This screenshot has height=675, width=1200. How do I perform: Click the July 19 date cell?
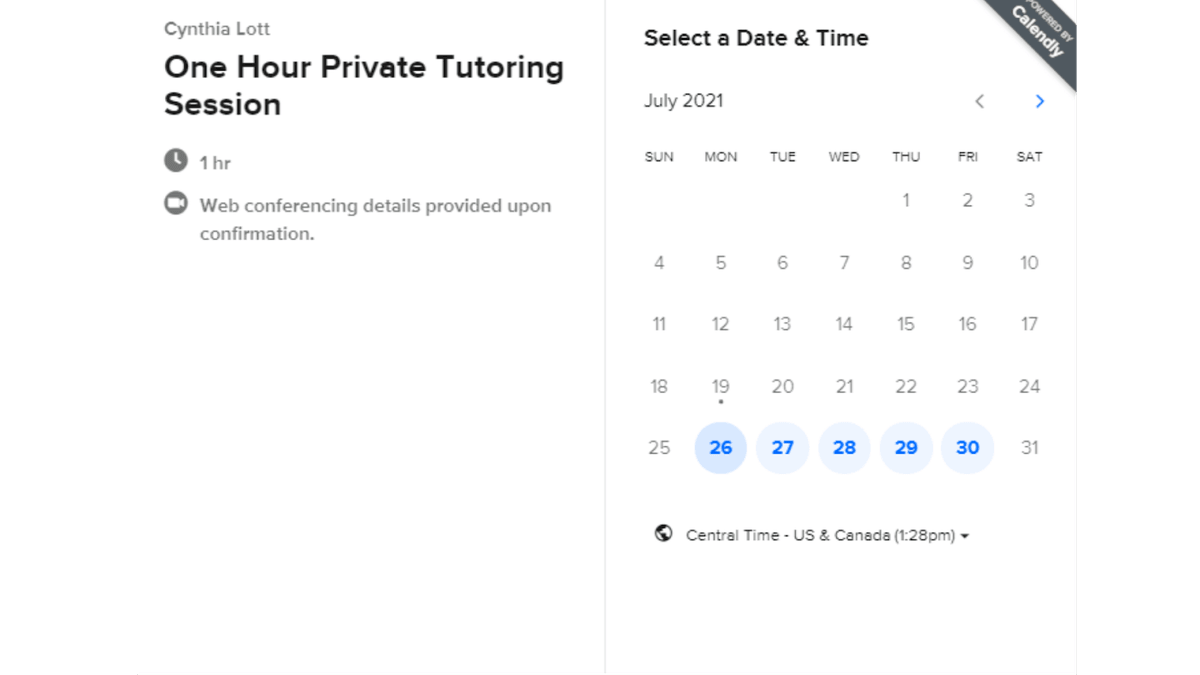[x=720, y=386]
